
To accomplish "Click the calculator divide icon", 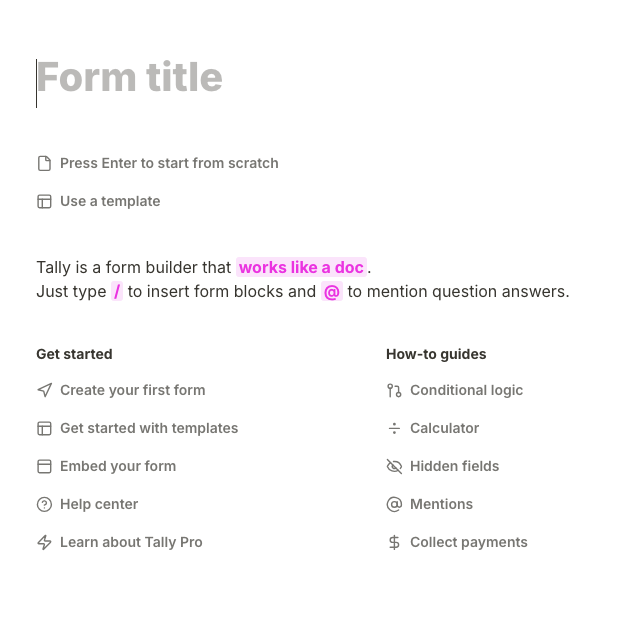I will pyautogui.click(x=394, y=428).
